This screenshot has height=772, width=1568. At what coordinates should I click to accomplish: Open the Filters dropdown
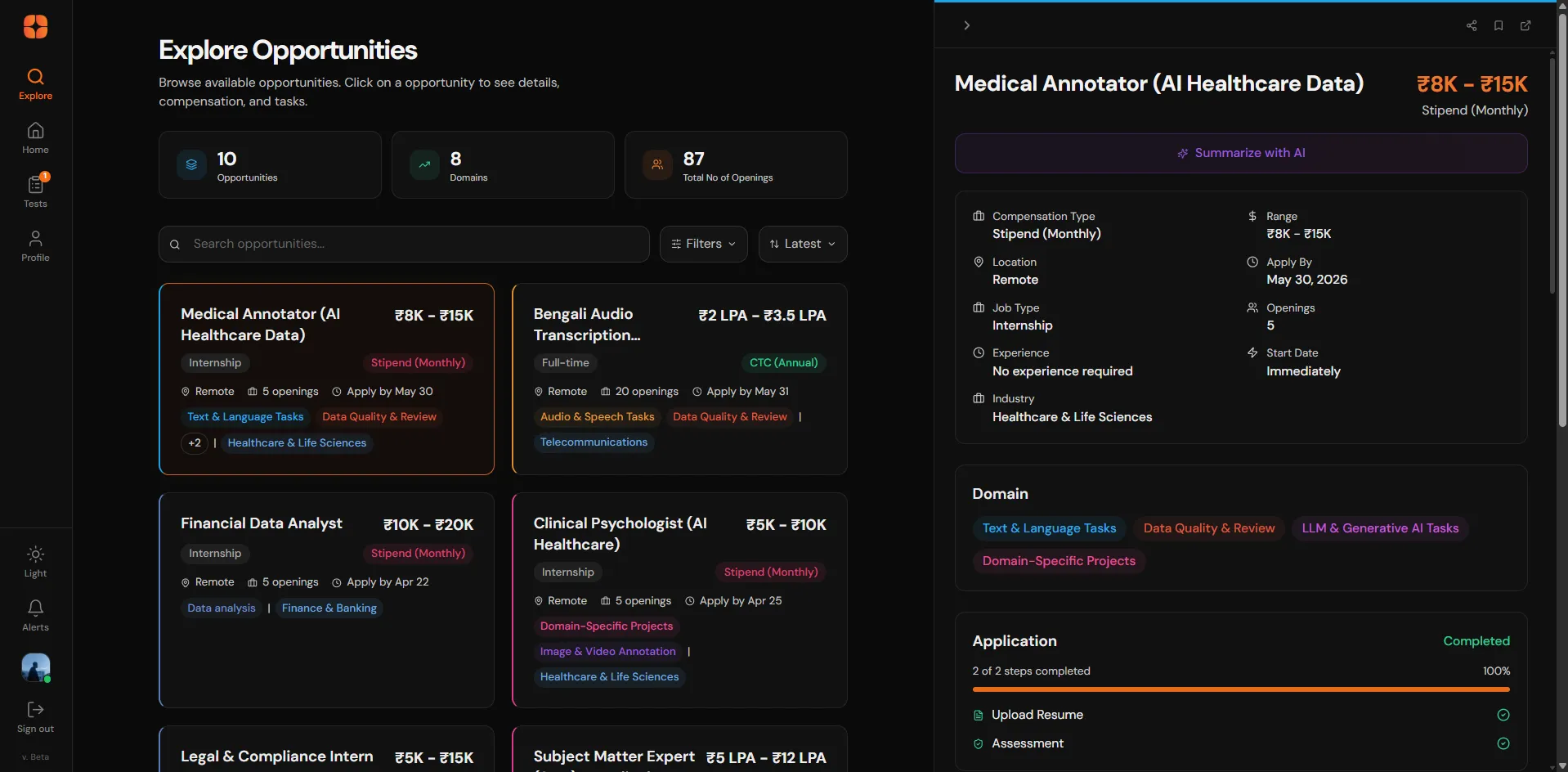tap(703, 244)
